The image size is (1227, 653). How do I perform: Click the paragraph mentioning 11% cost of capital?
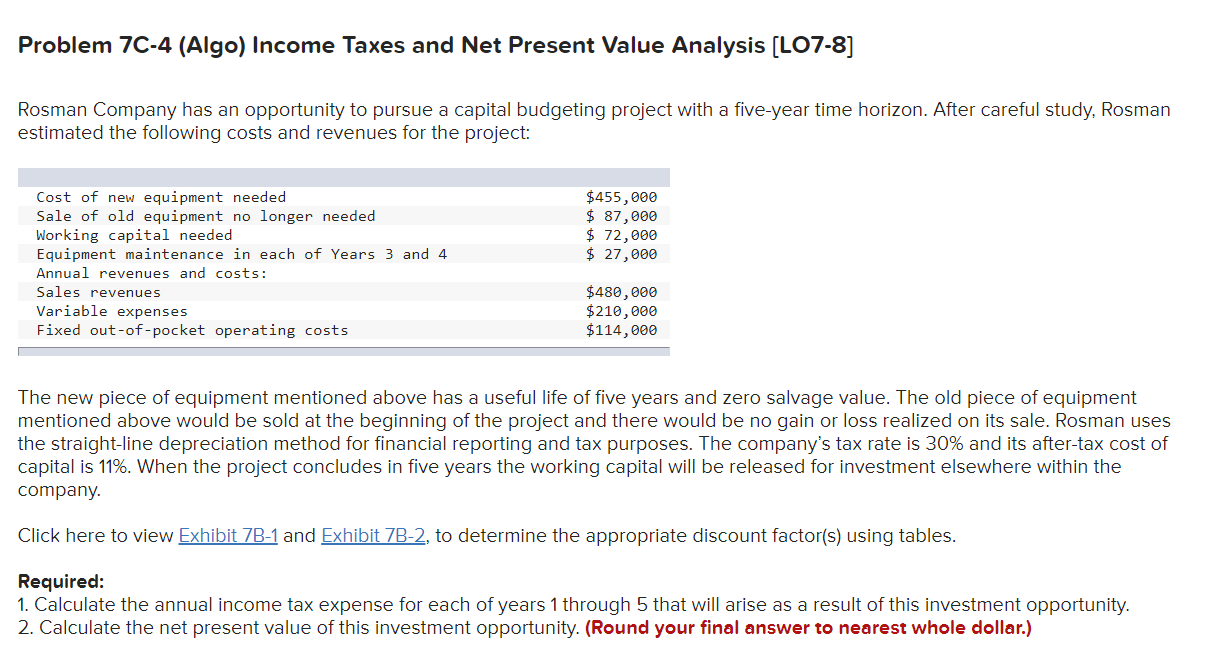595,443
